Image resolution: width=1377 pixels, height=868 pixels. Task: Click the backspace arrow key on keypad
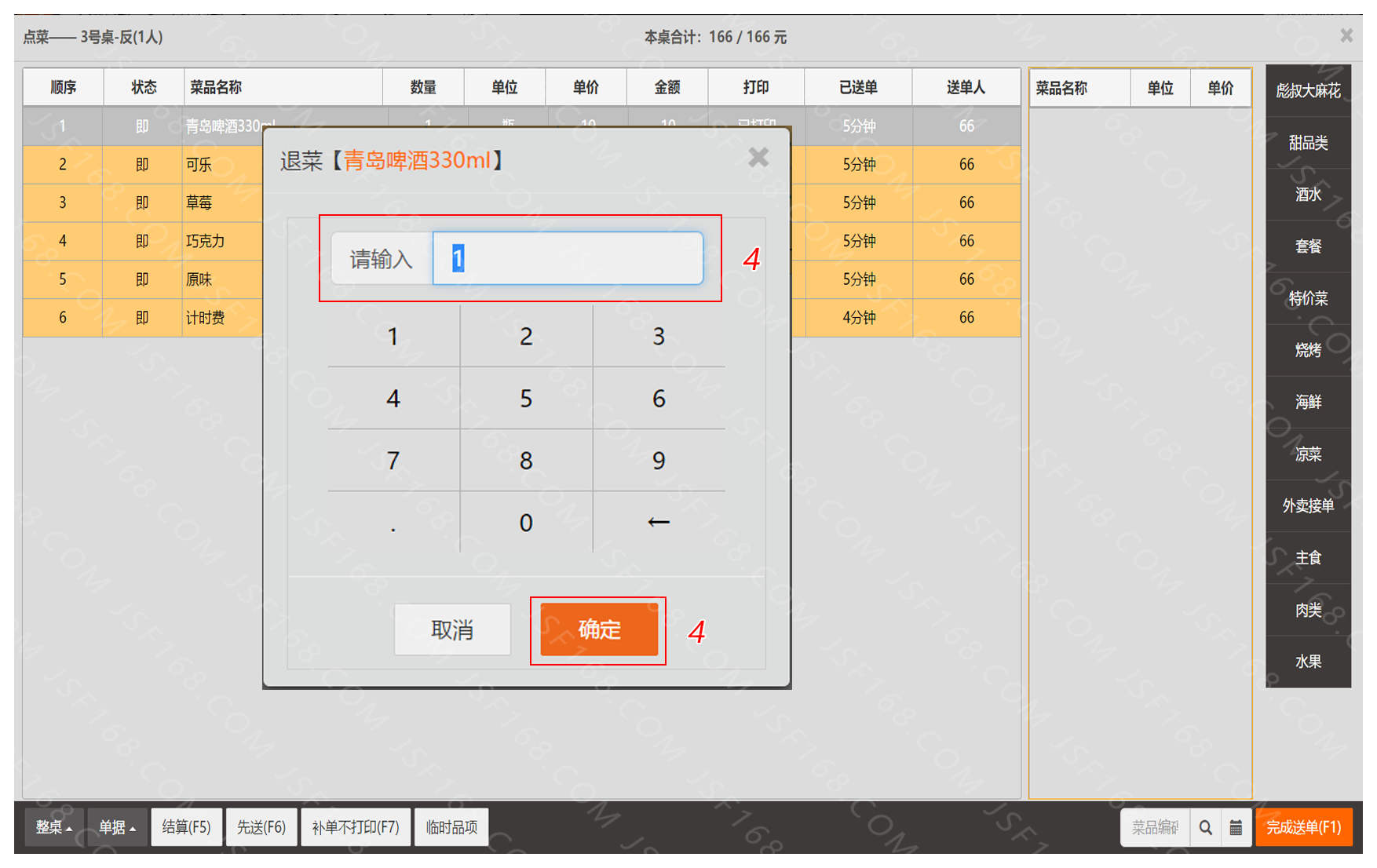tap(659, 523)
